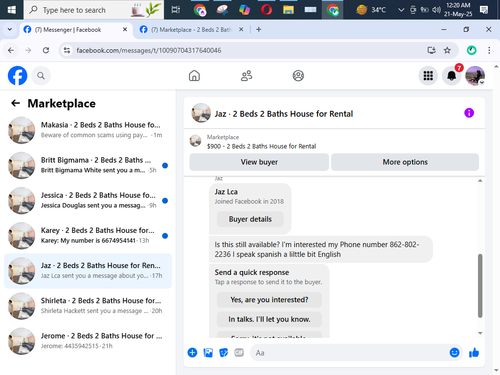Open the Friends icon in top navigation

(246, 76)
